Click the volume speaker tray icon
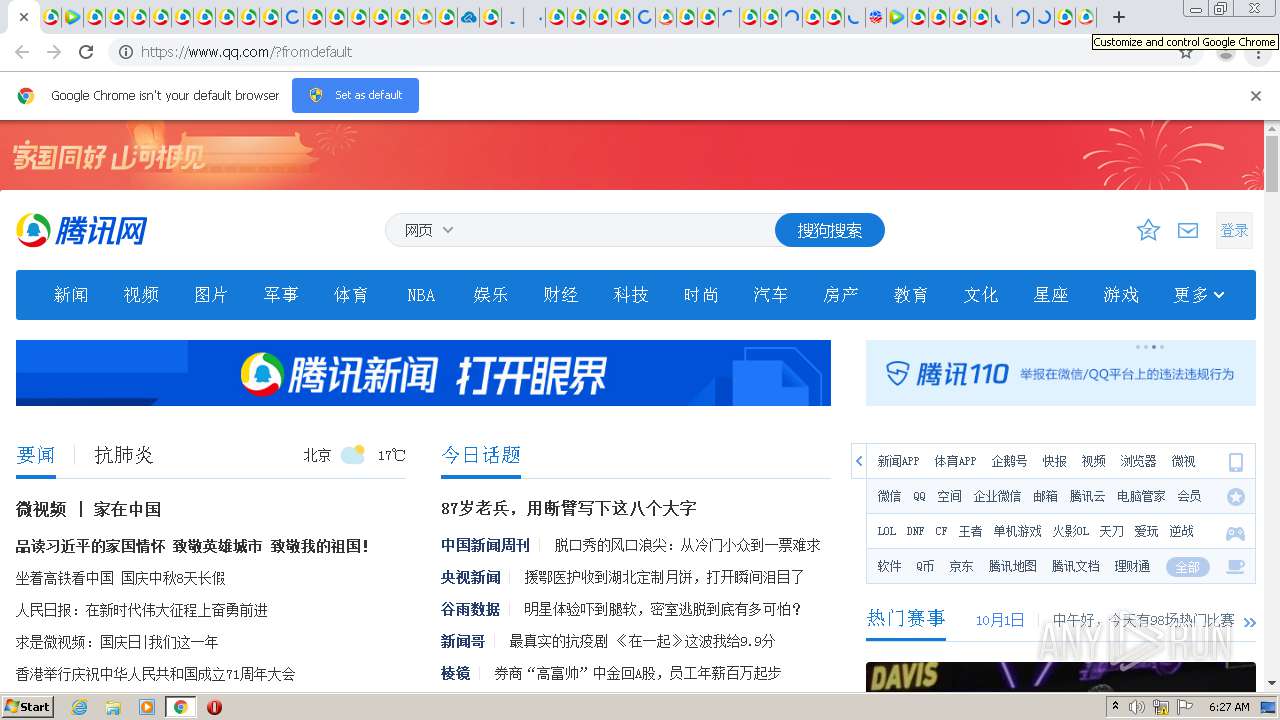Image resolution: width=1280 pixels, height=720 pixels. pyautogui.click(x=1137, y=707)
